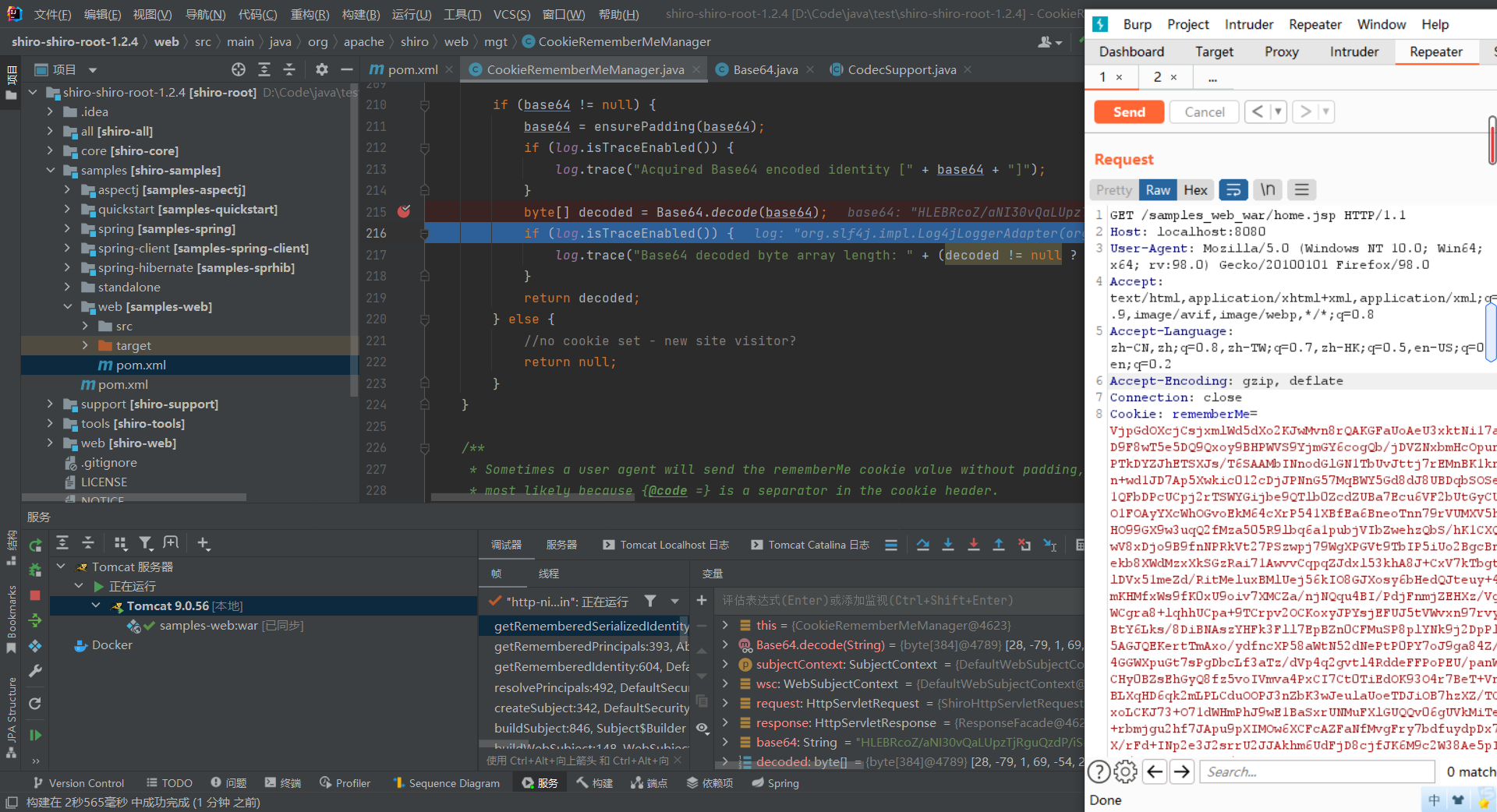Screen dimensions: 1497x812
Task: Close Repeater tab 2
Action: [x=1173, y=77]
